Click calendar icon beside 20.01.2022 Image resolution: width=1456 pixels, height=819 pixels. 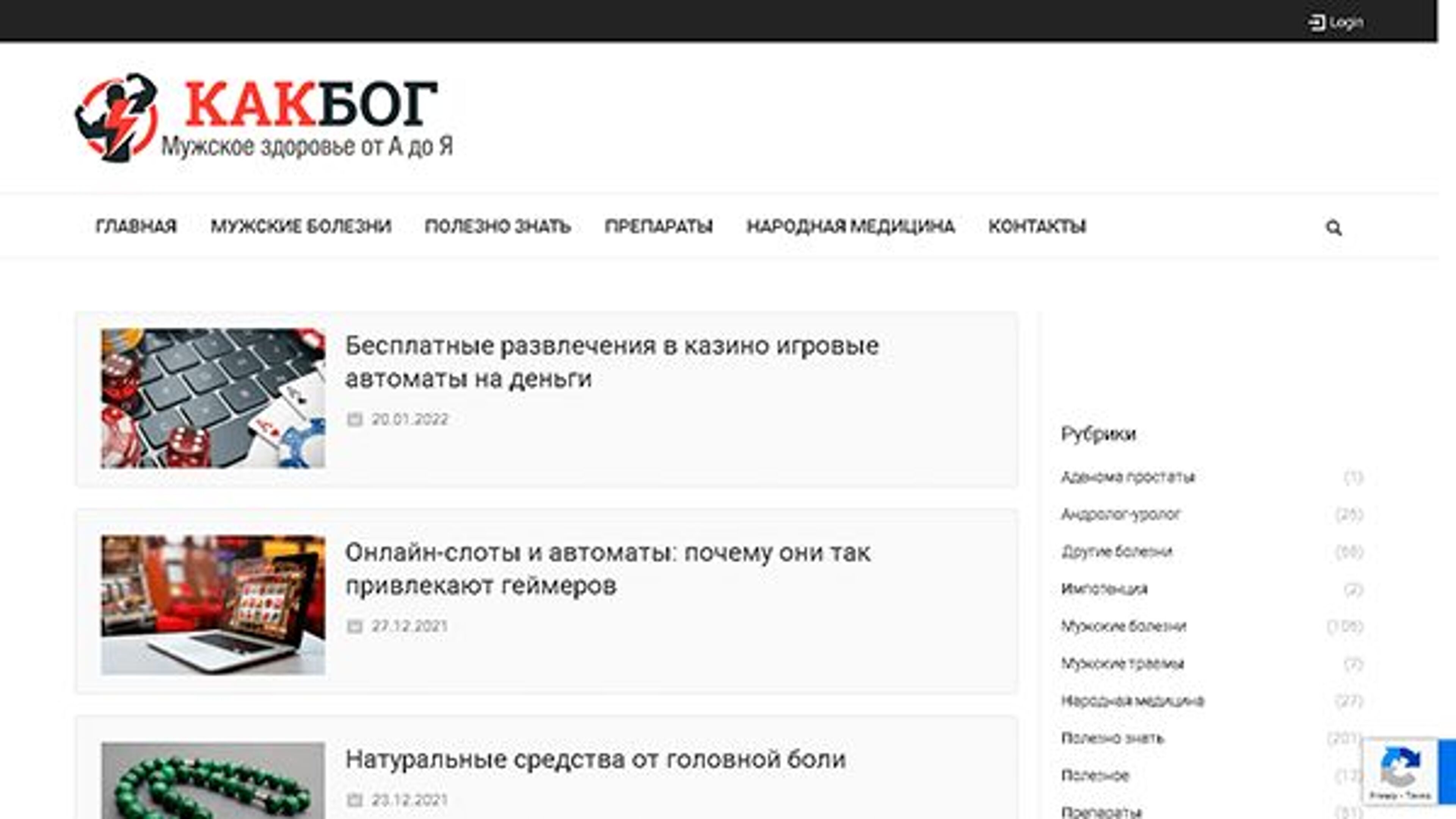point(355,419)
